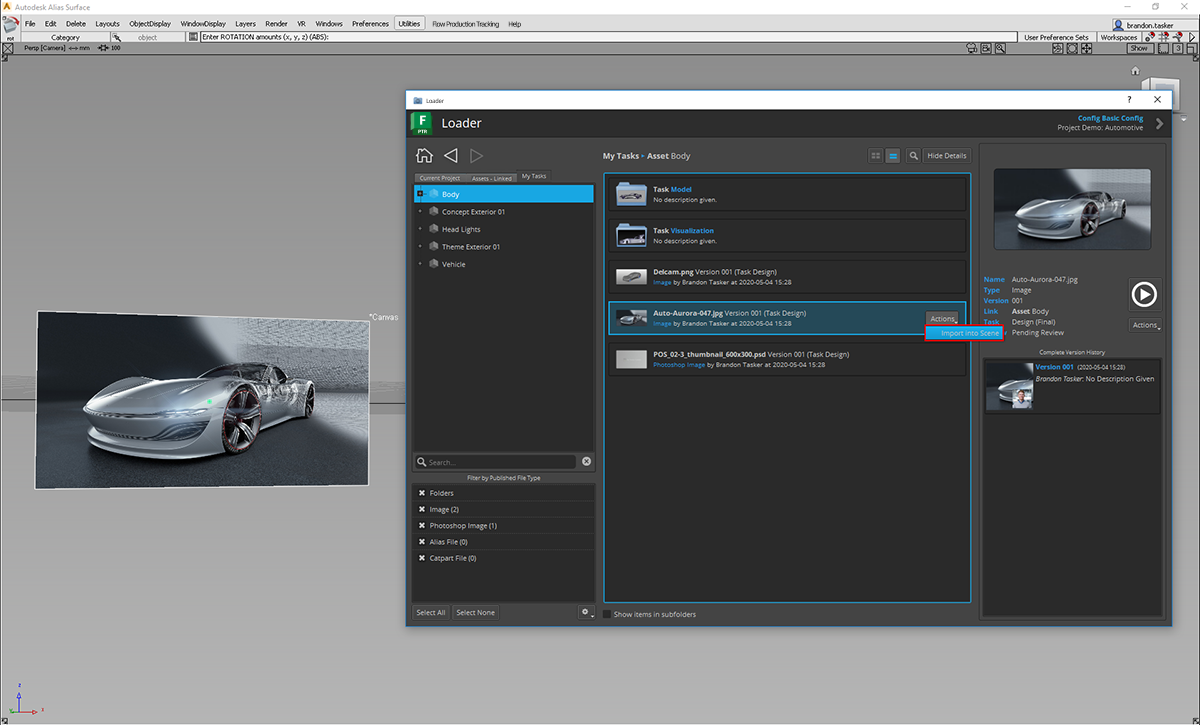Switch Loader to list view
The width and height of the screenshot is (1200, 725).
point(893,156)
